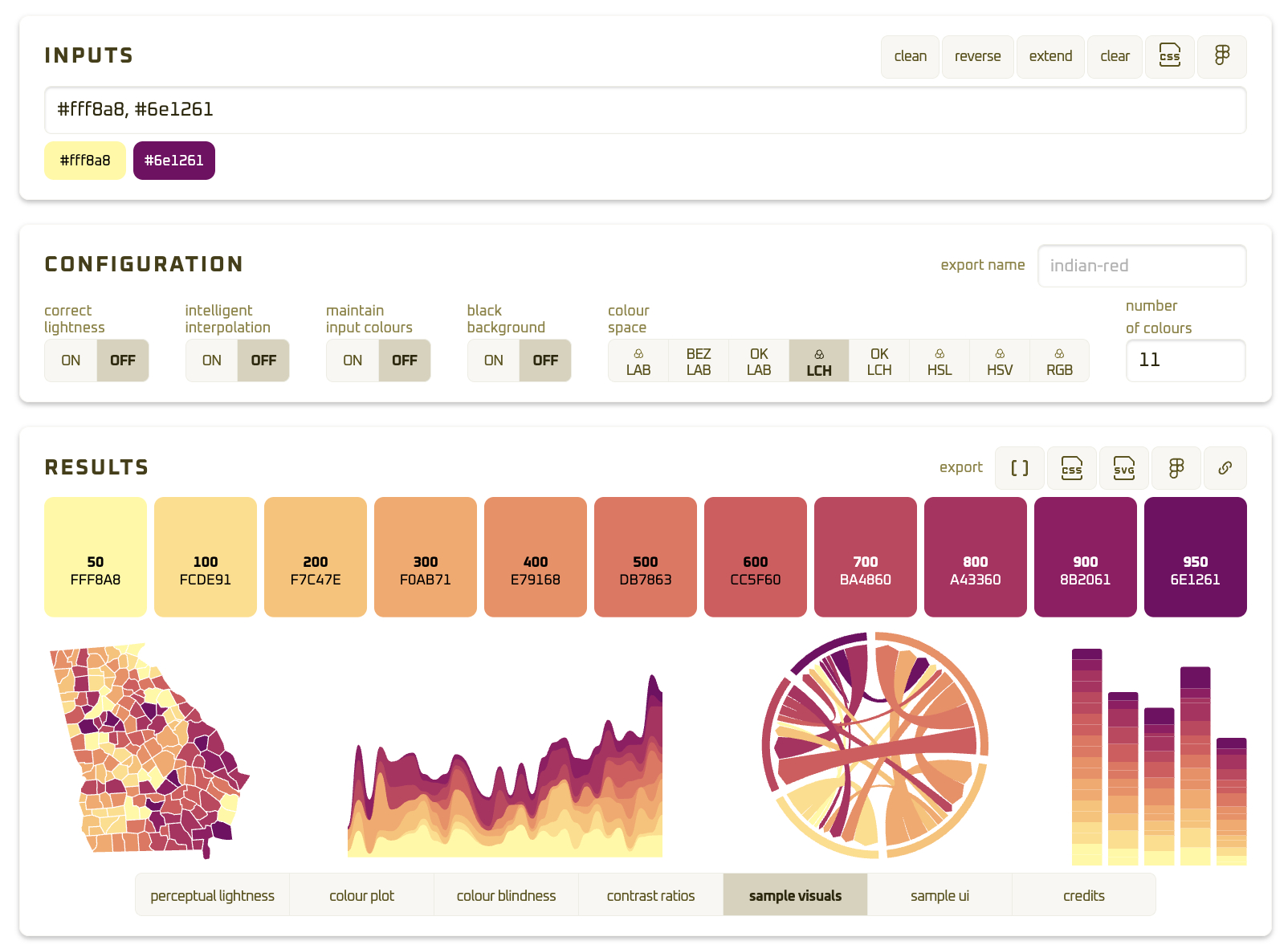This screenshot has width=1288, height=949.
Task: Click the CSS export icon in Inputs
Action: (1169, 56)
